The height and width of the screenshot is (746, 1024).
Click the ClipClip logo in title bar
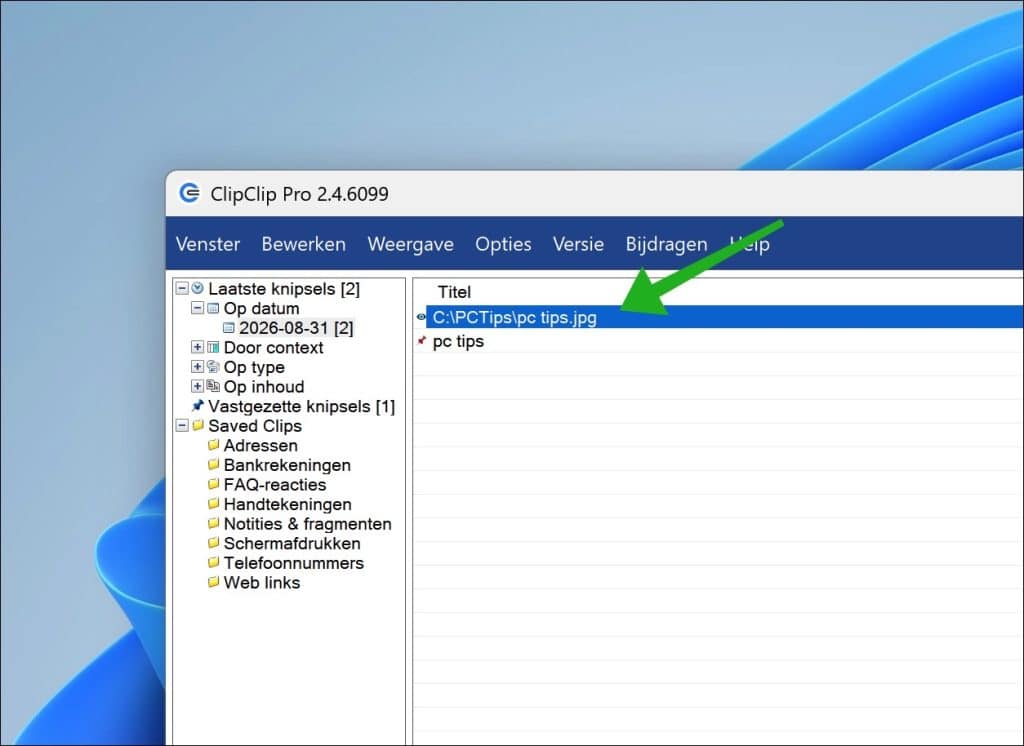(x=189, y=193)
